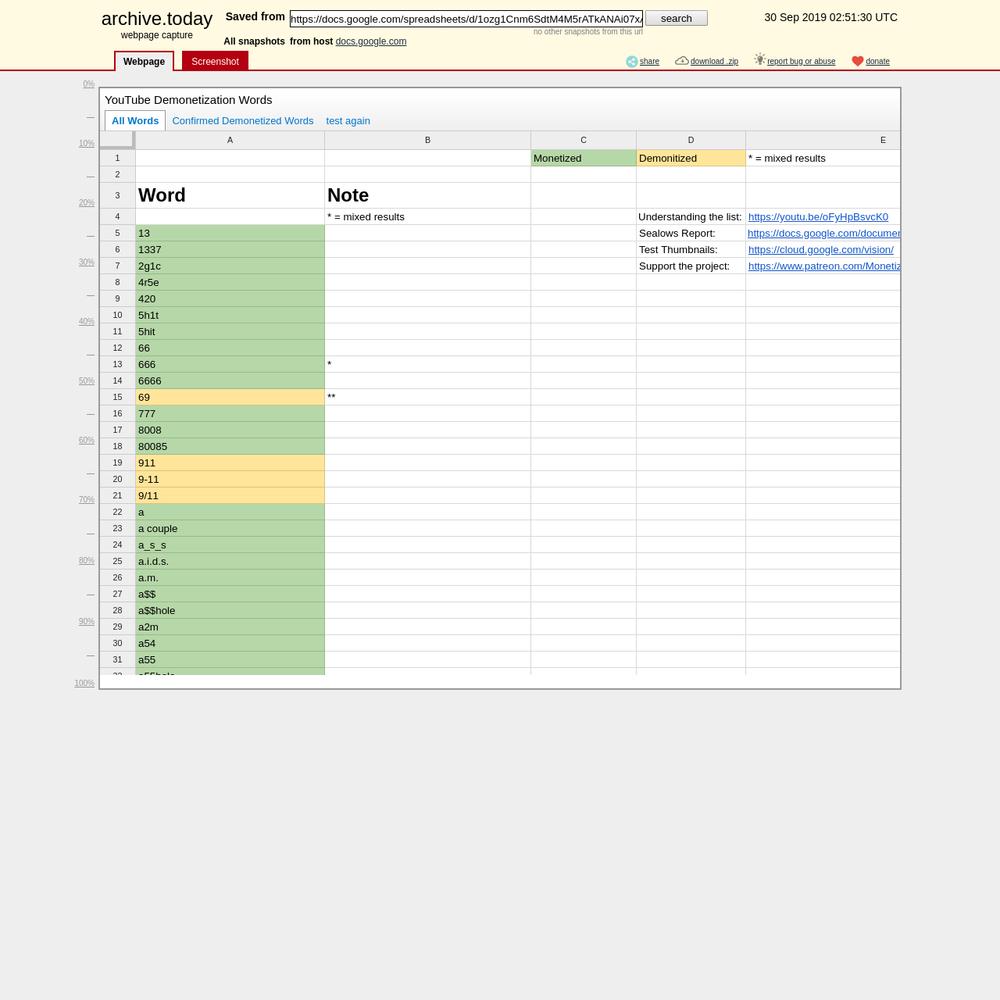Click the cell containing a couple
The image size is (1000, 1000).
pos(230,529)
